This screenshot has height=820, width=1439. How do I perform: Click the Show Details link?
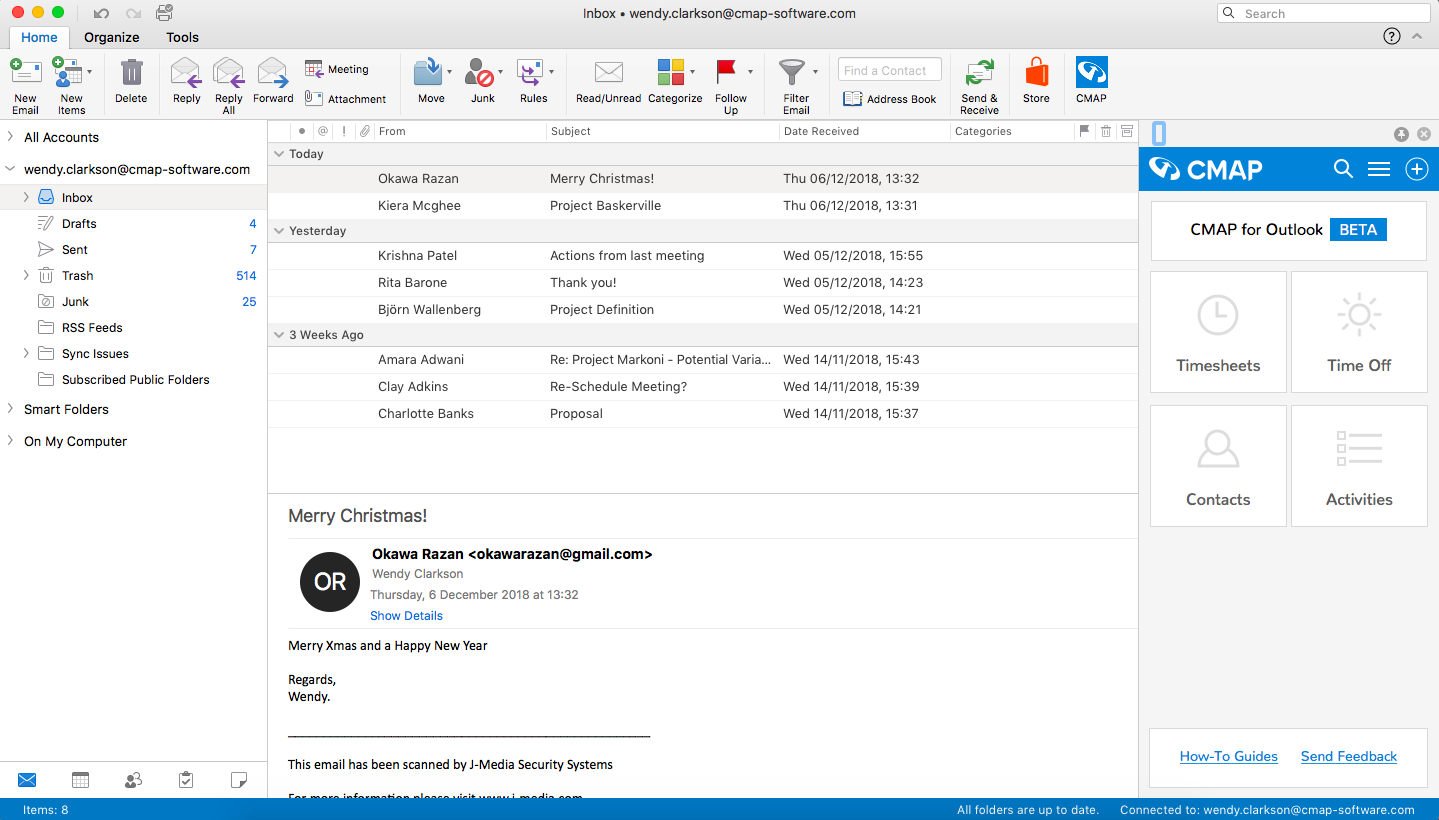click(406, 616)
